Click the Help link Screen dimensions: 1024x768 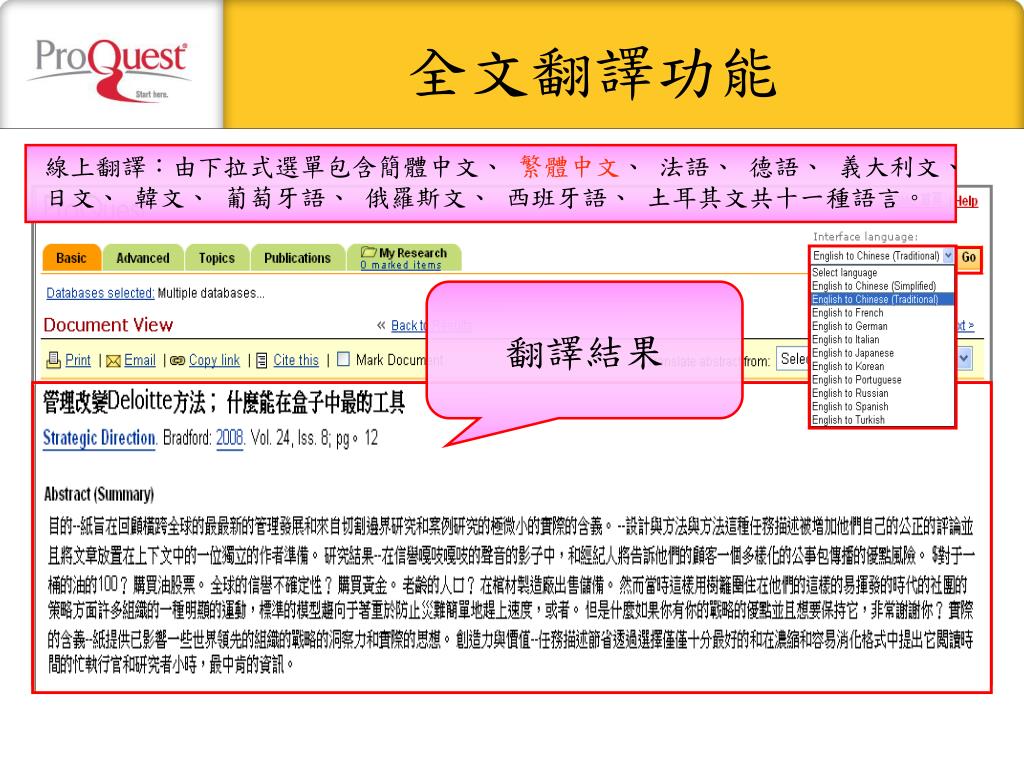click(967, 201)
